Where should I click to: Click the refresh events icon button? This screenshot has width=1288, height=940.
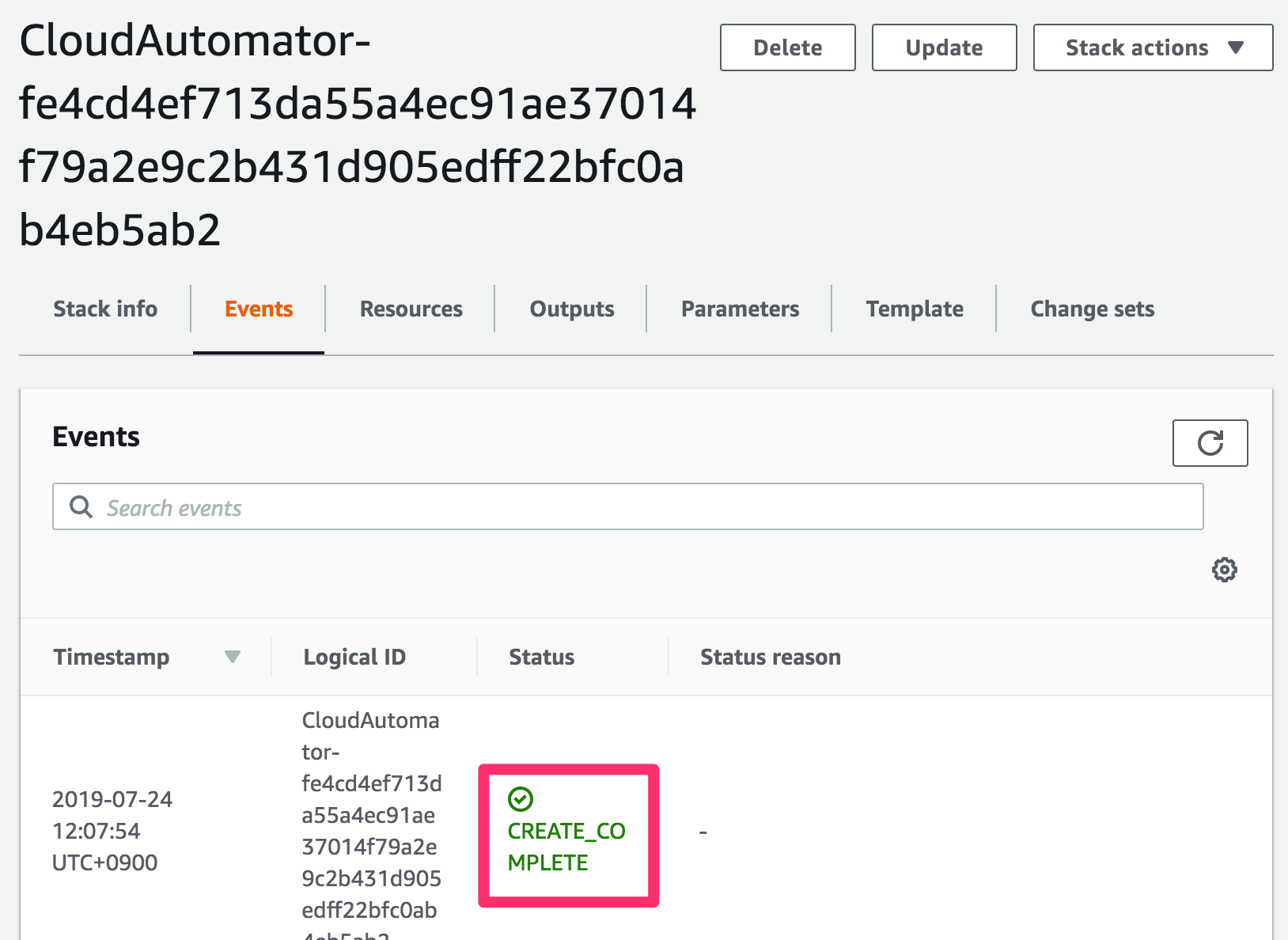(x=1210, y=443)
